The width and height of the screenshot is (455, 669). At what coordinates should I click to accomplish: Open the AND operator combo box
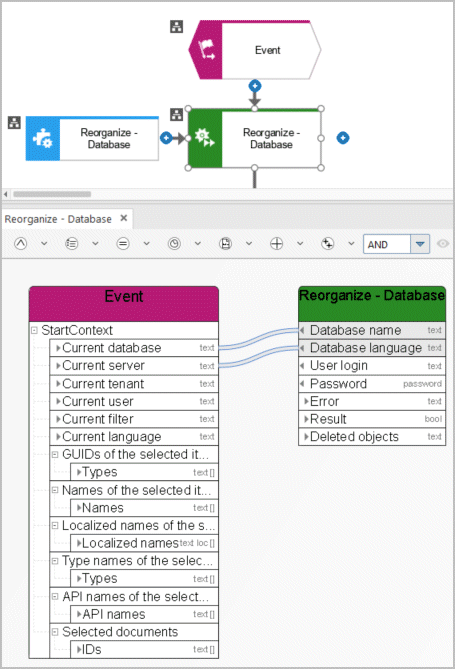[x=420, y=244]
